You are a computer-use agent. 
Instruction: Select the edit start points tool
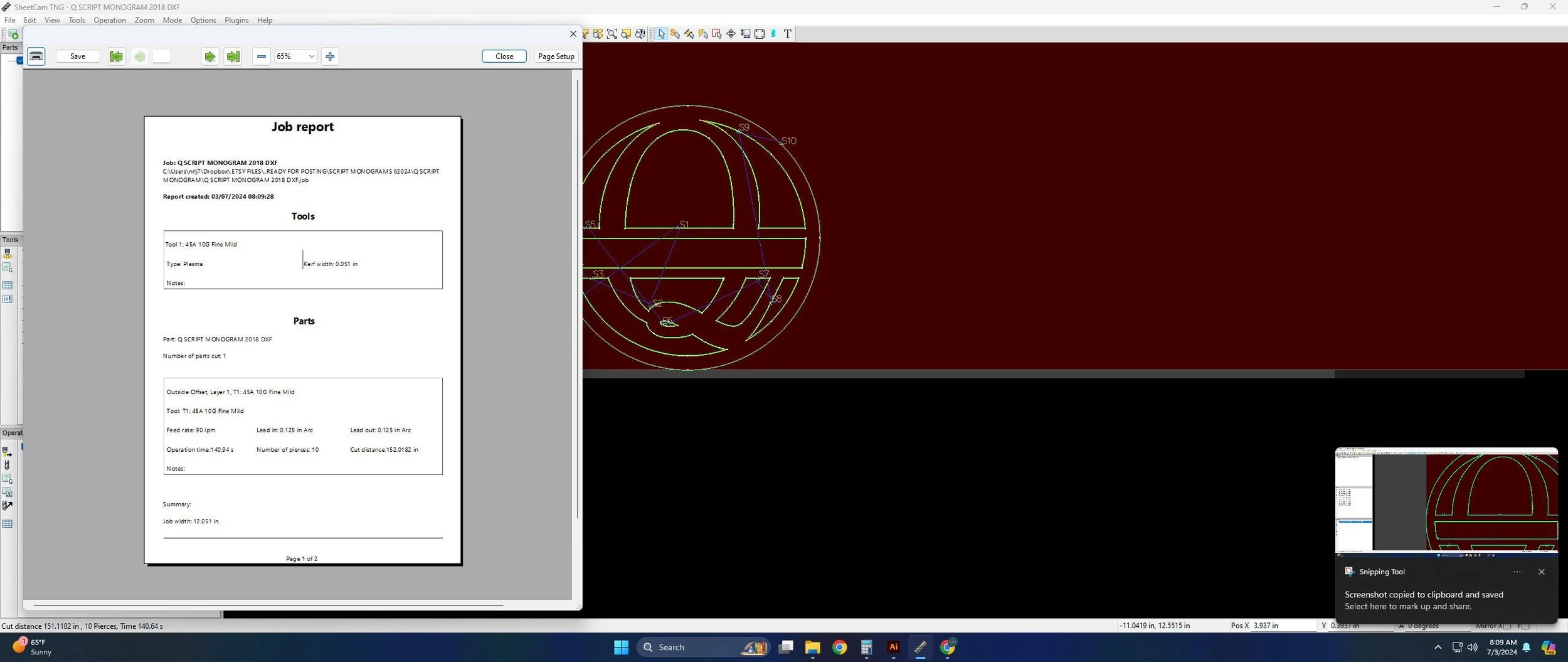675,34
